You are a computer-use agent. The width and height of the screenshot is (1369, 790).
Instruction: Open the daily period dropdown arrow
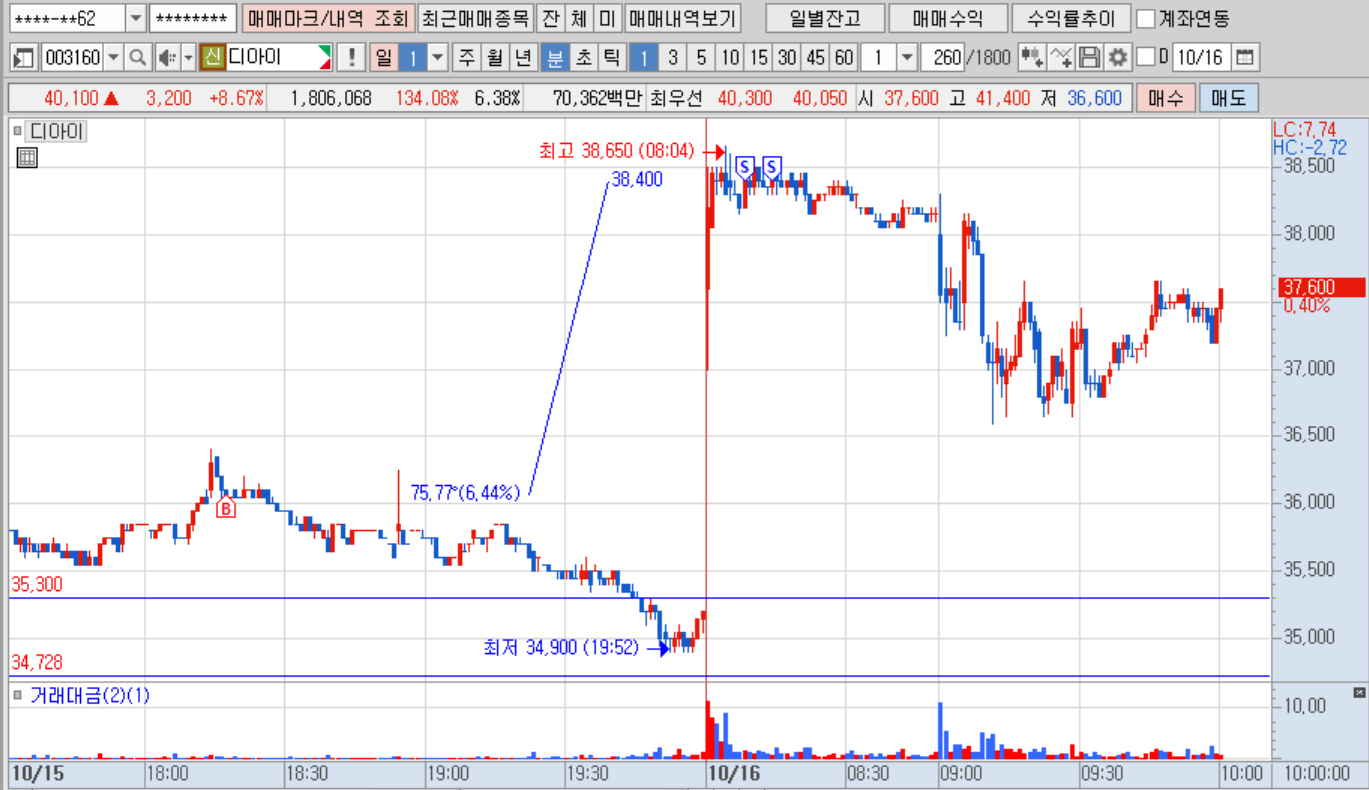tap(437, 57)
